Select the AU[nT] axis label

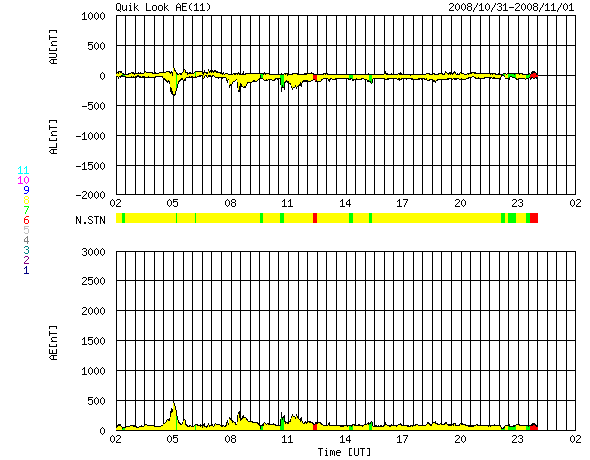click(x=54, y=47)
